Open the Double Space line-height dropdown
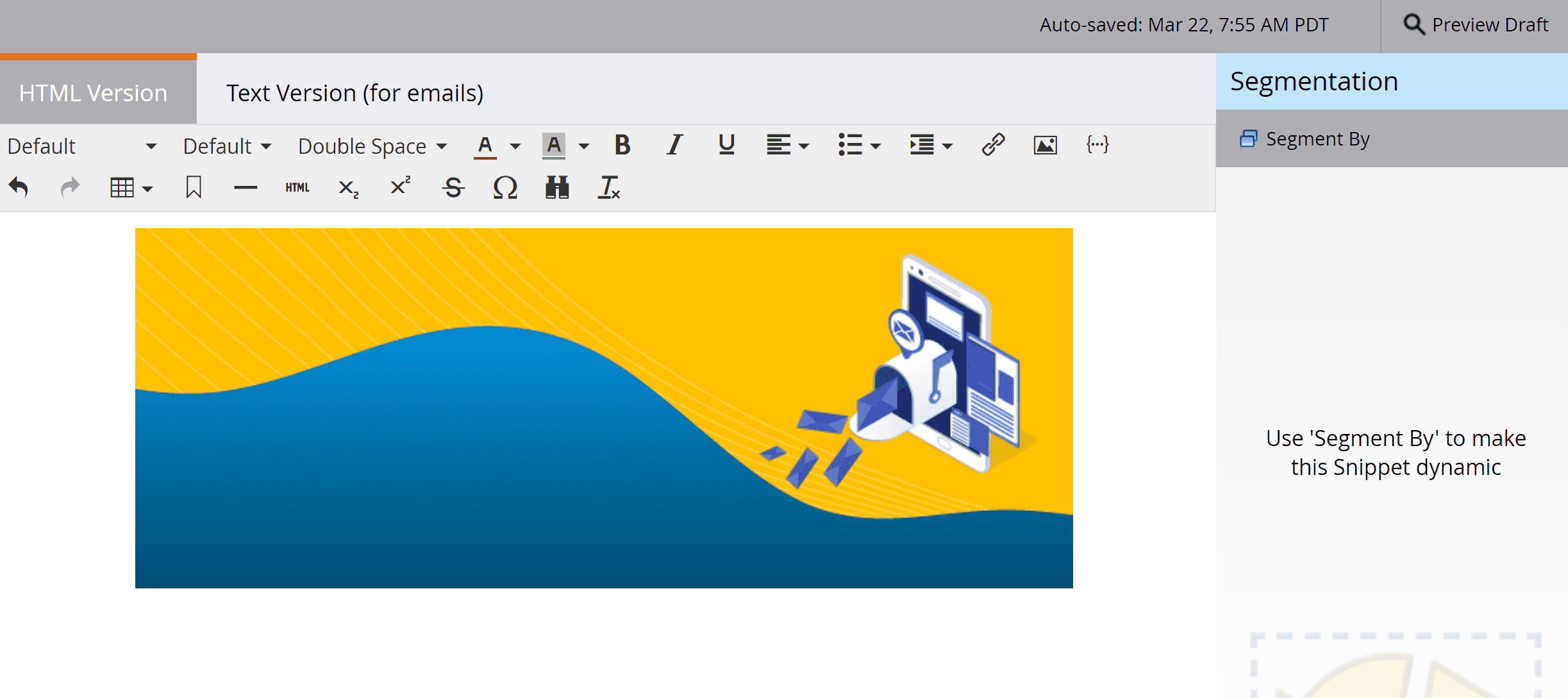Screen dimensions: 1568x698 point(372,146)
